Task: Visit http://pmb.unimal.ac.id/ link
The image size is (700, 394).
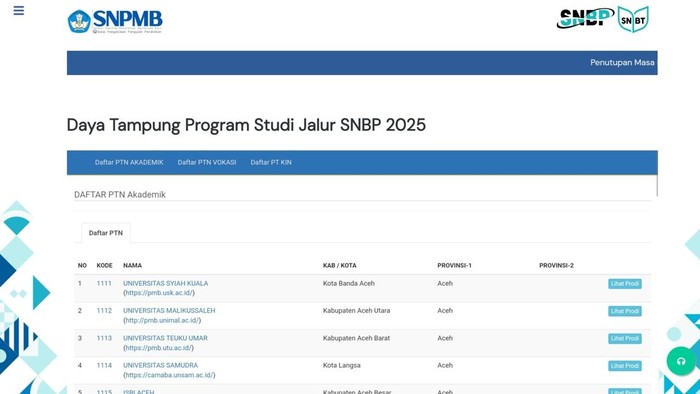Action: [162, 320]
